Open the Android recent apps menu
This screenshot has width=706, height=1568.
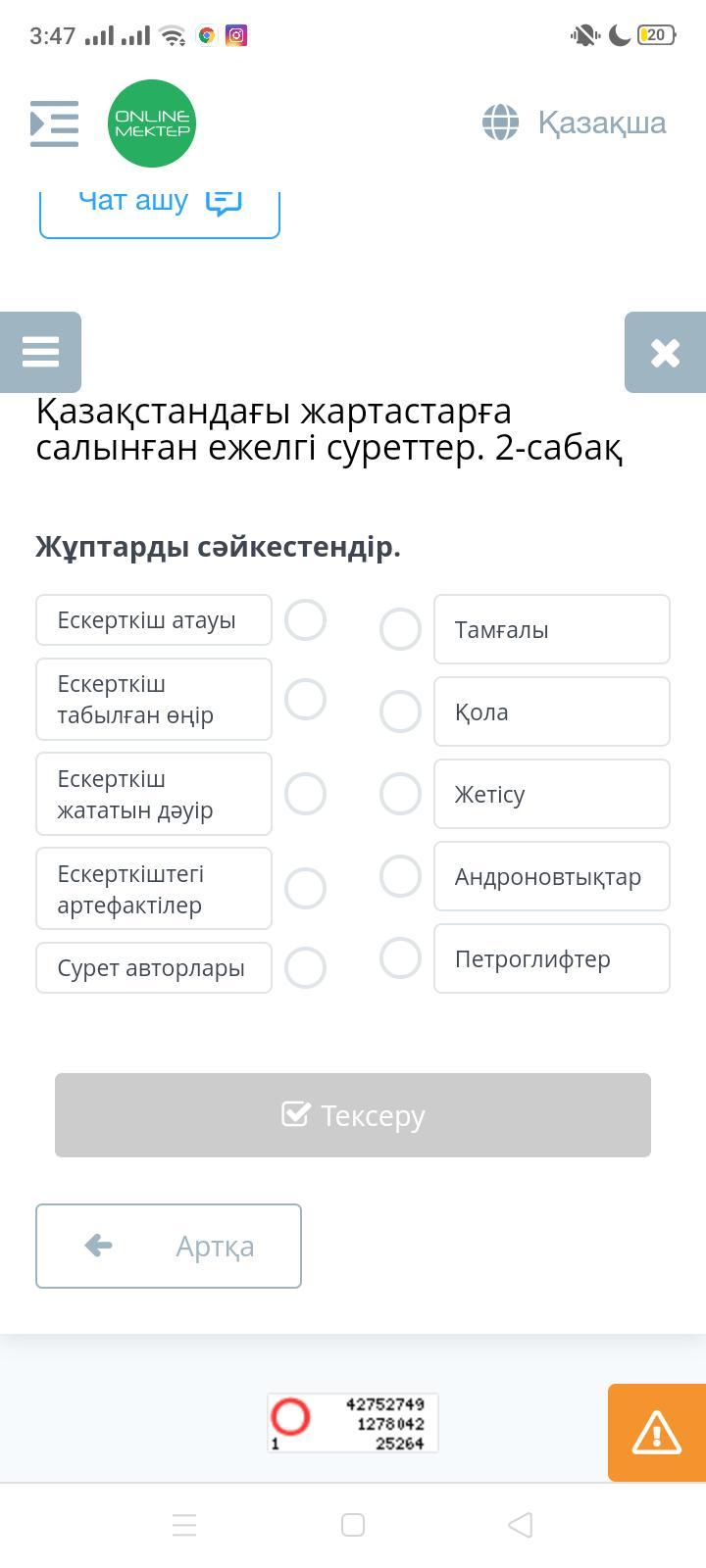(x=184, y=1525)
